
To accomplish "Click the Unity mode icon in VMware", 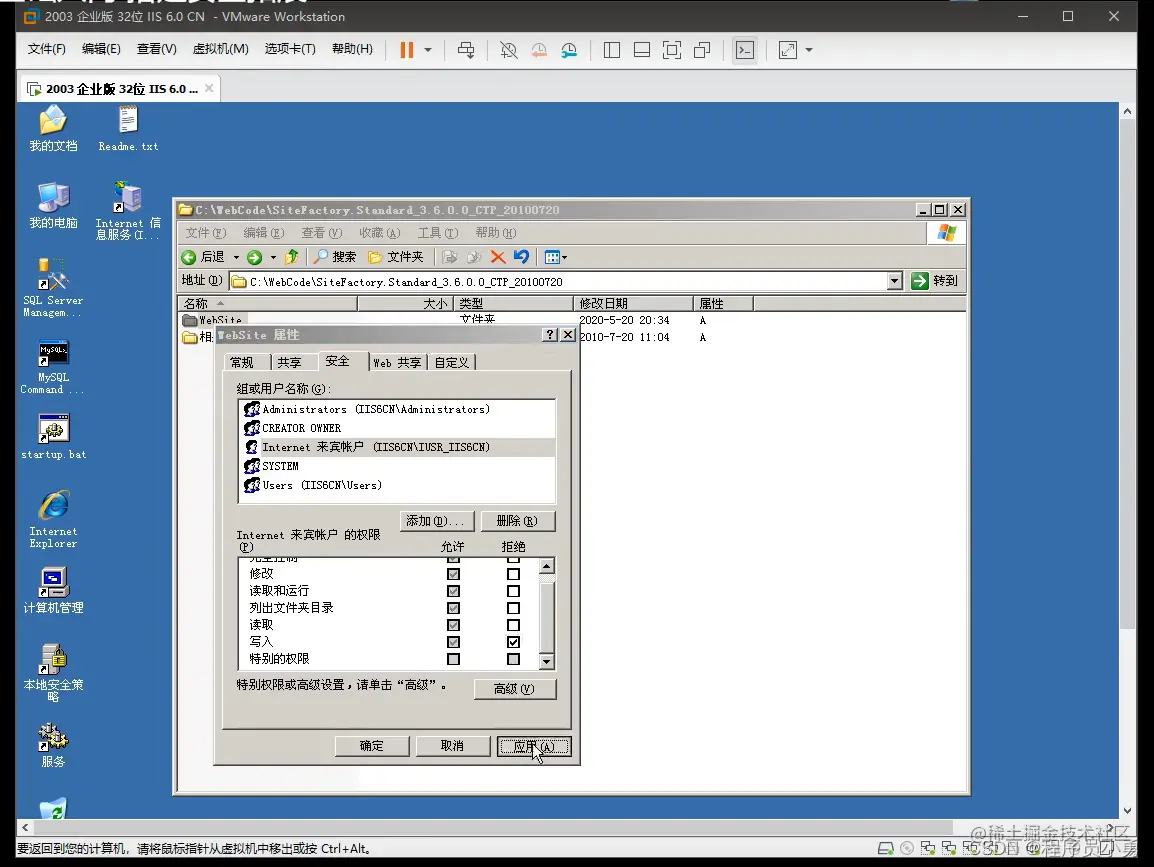I will [x=702, y=50].
